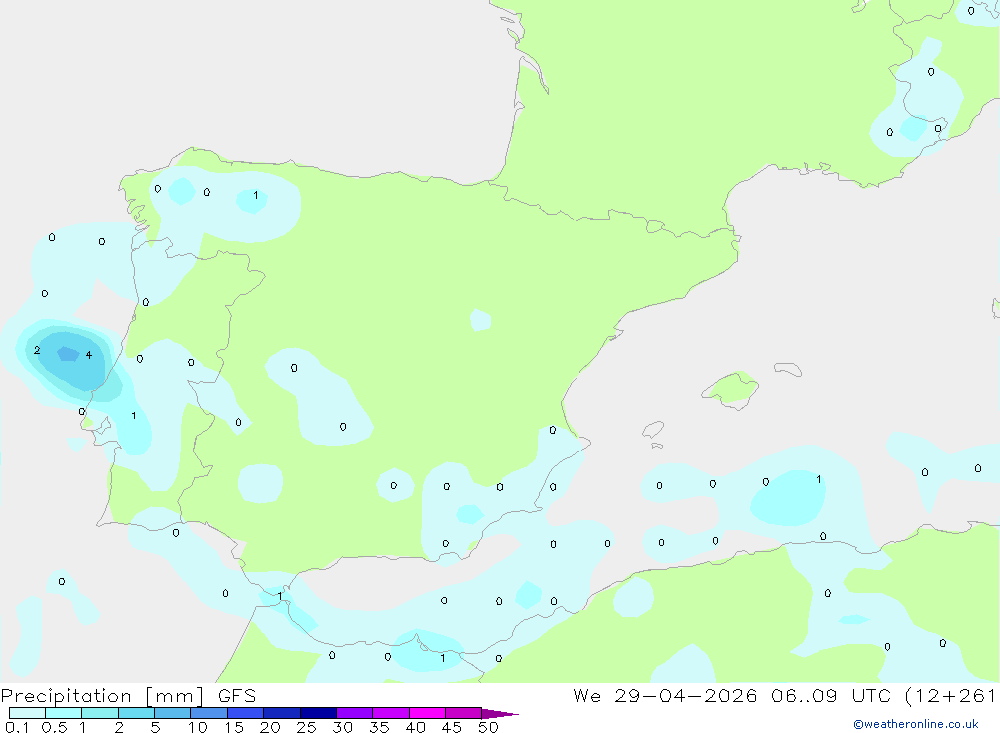1000x733 pixels.
Task: Choose the 10–15 mm legend color swatch
Action: (x=209, y=713)
